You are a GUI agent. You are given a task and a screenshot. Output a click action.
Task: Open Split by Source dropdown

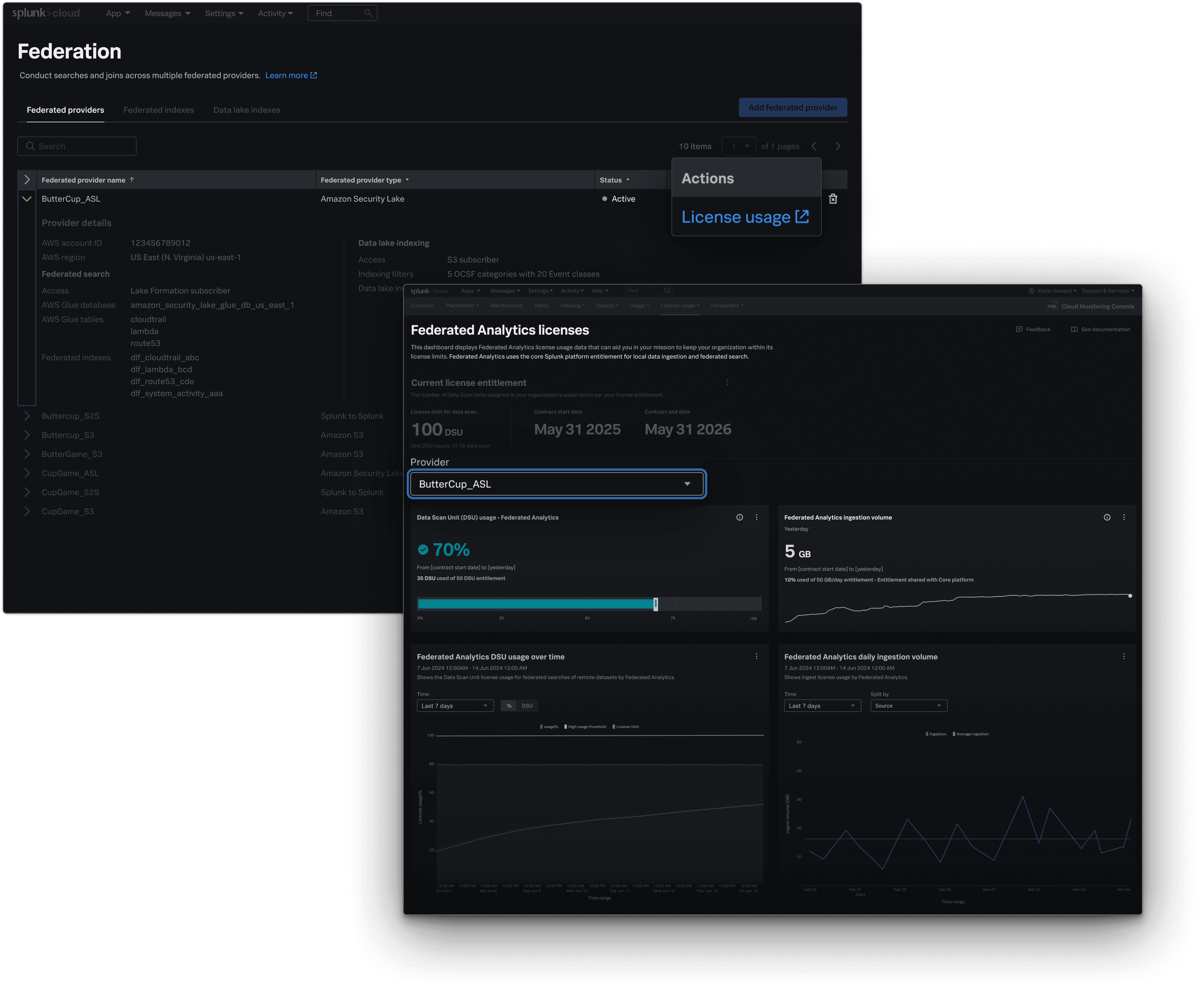(908, 706)
